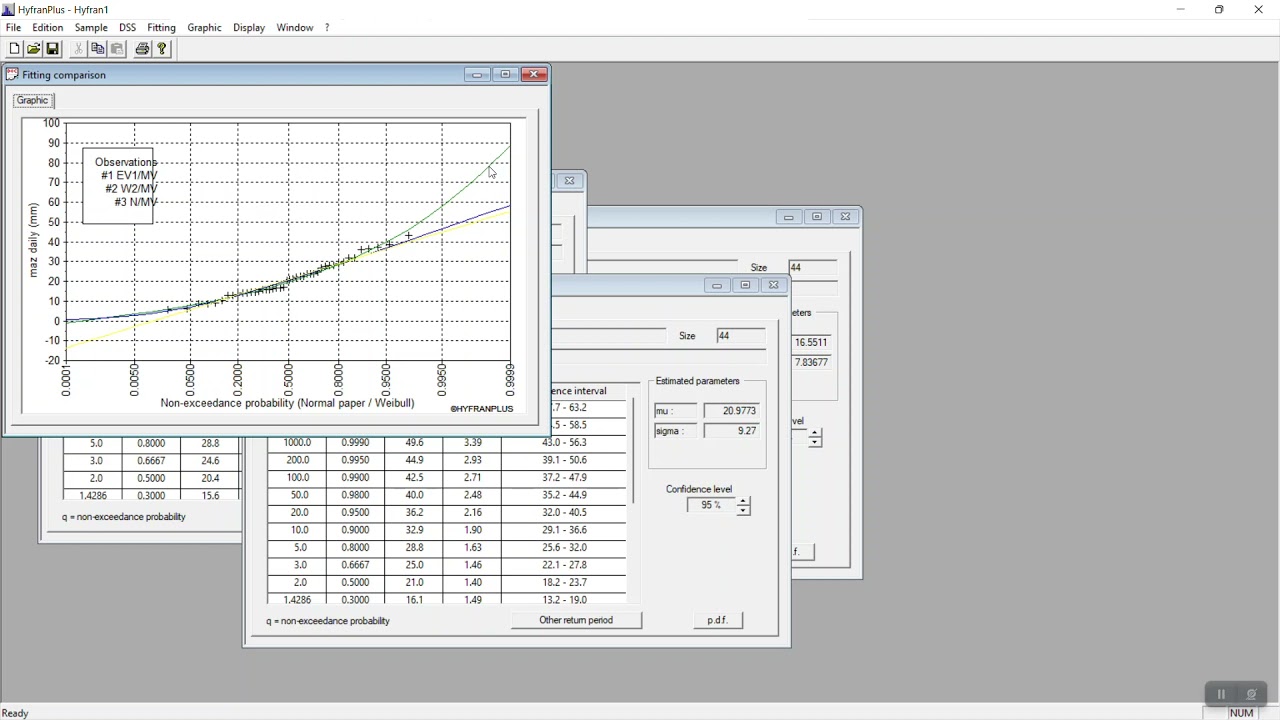The width and height of the screenshot is (1280, 720).
Task: Click the Other return period button
Action: click(576, 620)
